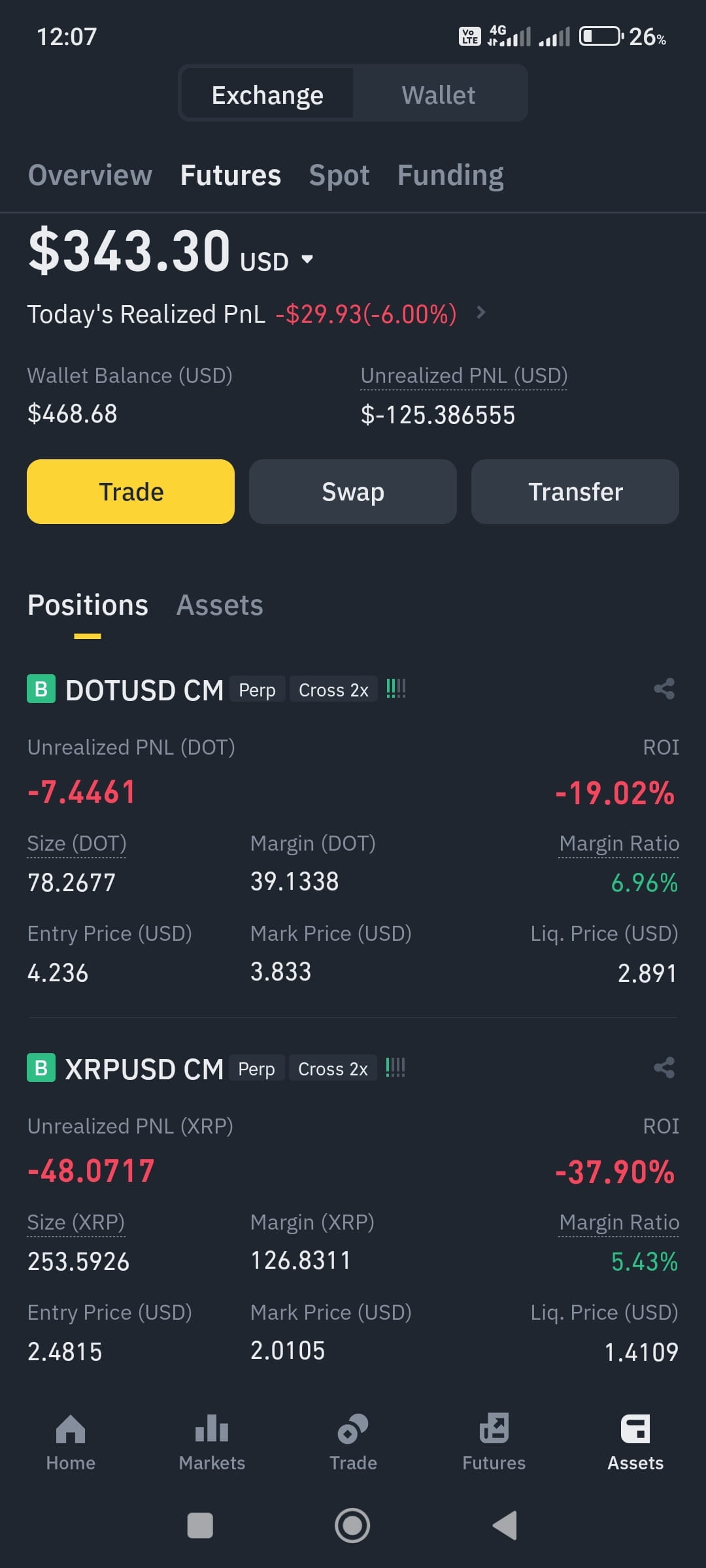706x1568 pixels.
Task: Open Futures from bottom navigation
Action: (494, 1443)
